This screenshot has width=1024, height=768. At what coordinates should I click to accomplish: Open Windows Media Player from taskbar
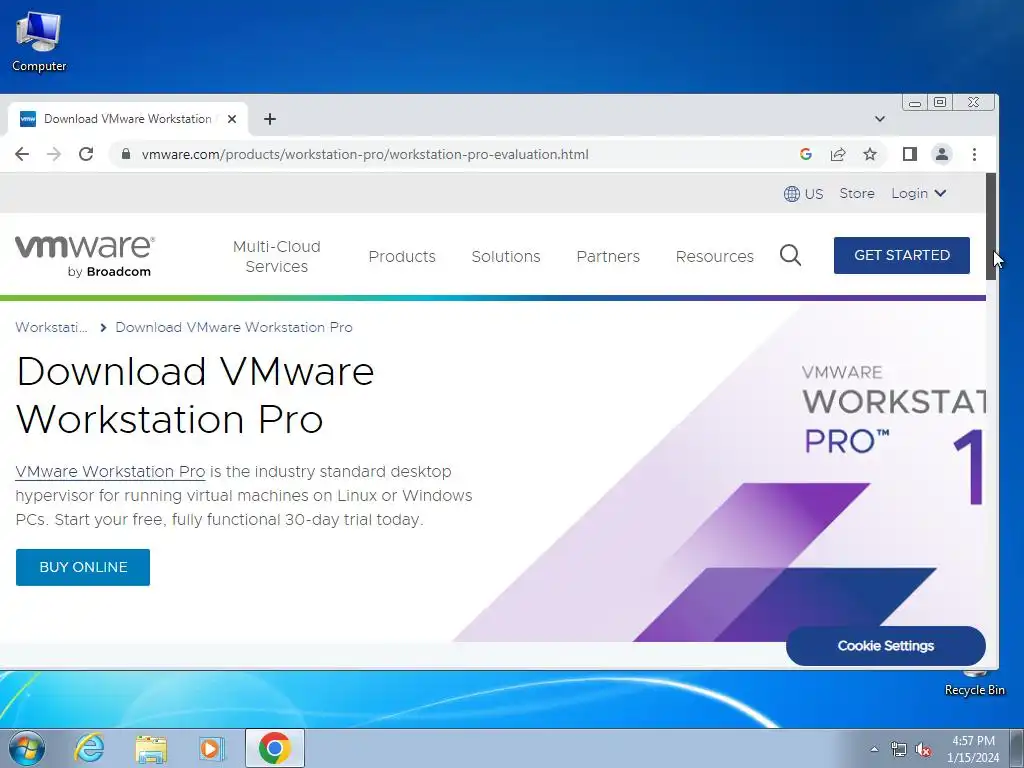[x=211, y=748]
